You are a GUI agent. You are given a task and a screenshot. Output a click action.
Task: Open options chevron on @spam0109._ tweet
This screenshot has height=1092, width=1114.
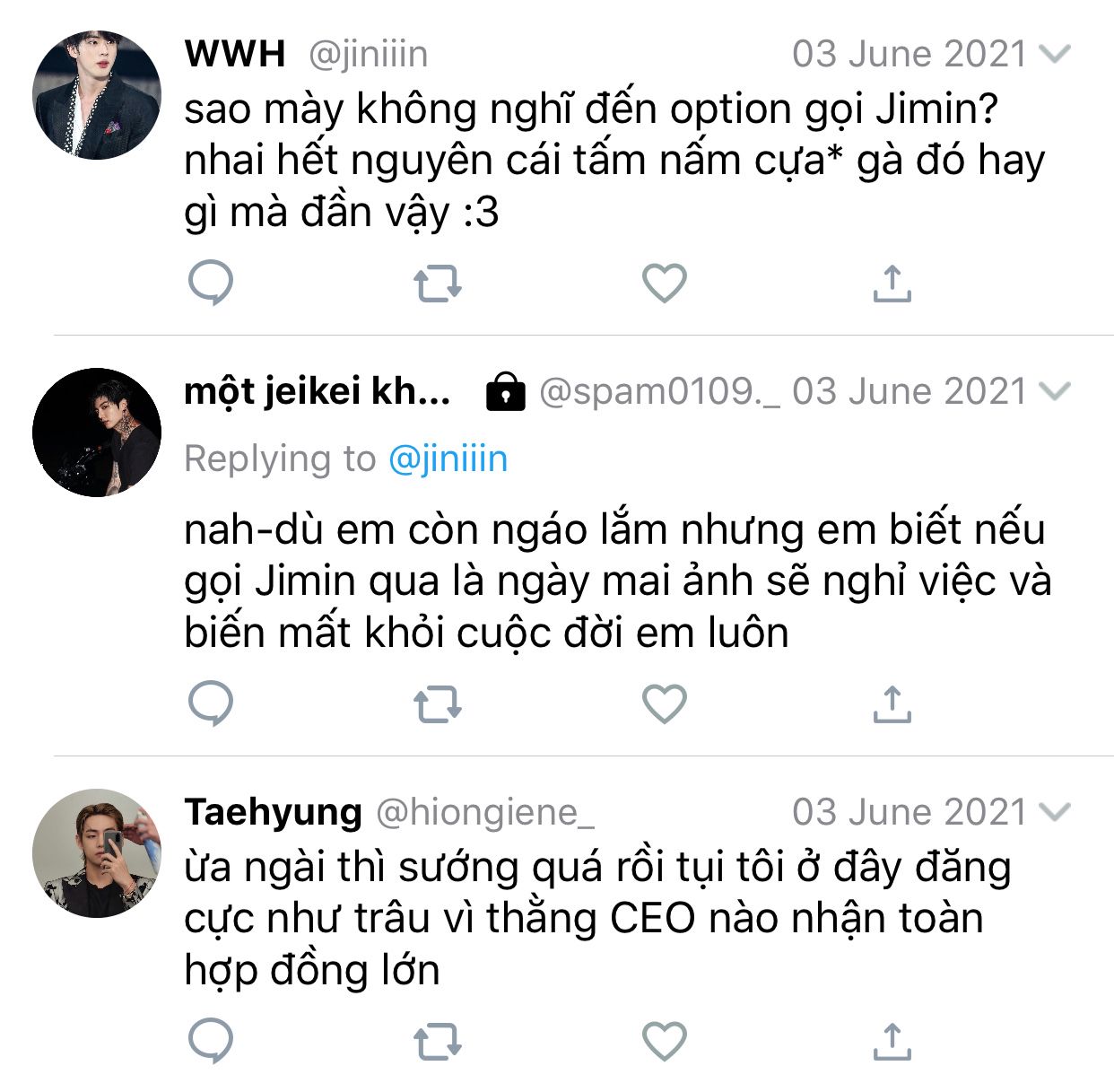(1055, 391)
